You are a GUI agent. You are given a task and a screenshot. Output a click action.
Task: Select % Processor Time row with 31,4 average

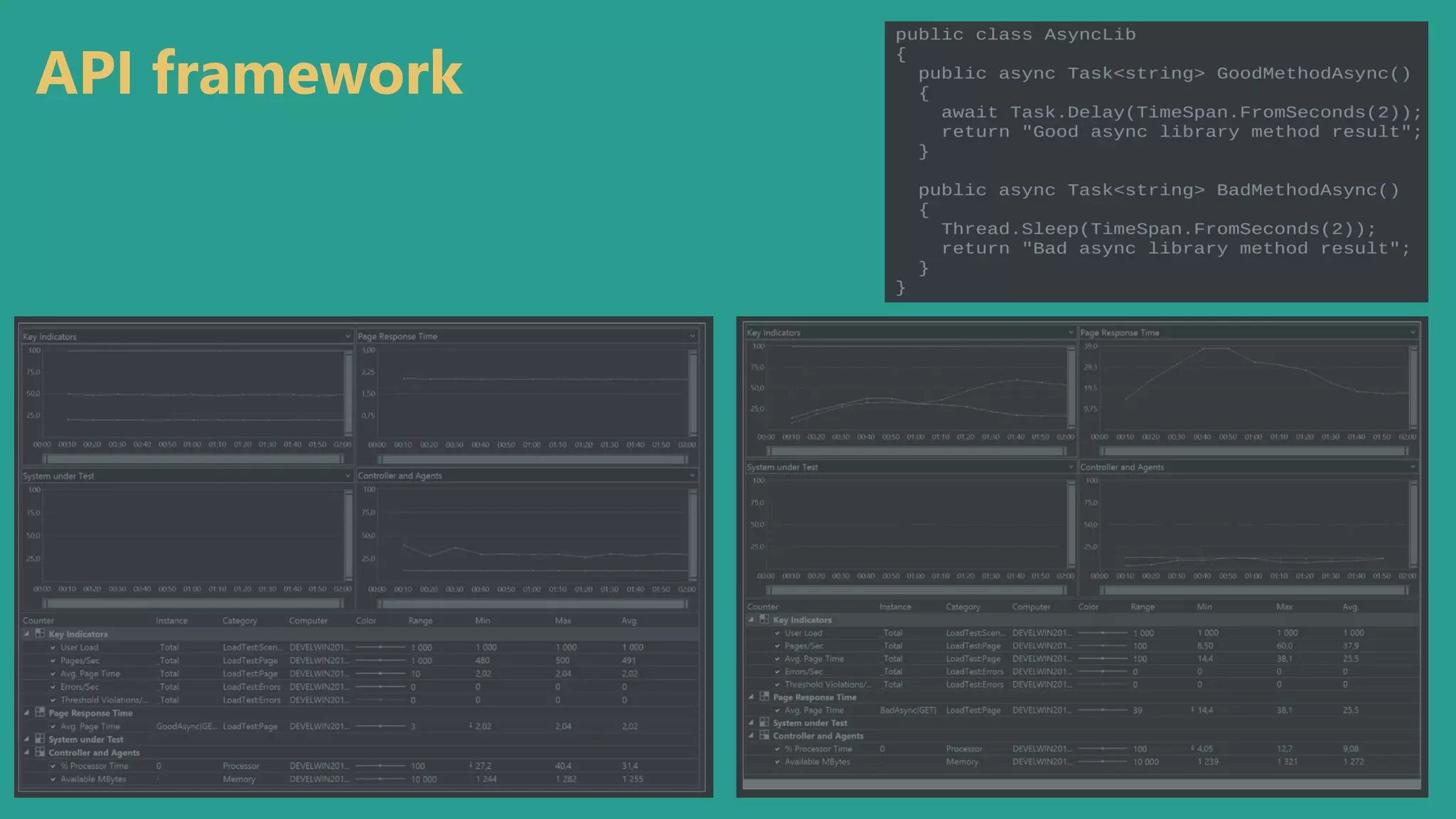[99, 766]
